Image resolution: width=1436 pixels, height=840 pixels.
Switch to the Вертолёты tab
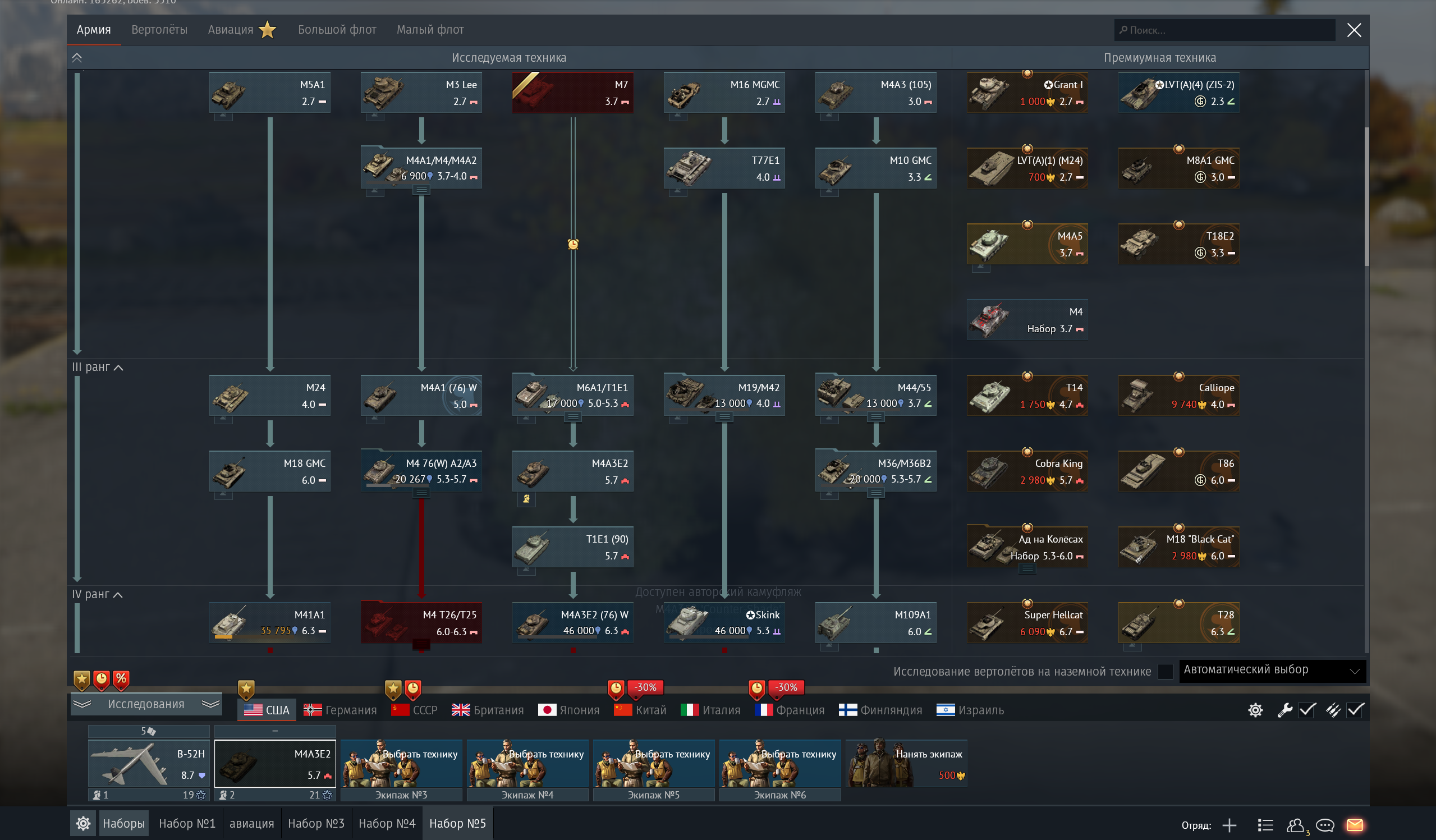(159, 30)
